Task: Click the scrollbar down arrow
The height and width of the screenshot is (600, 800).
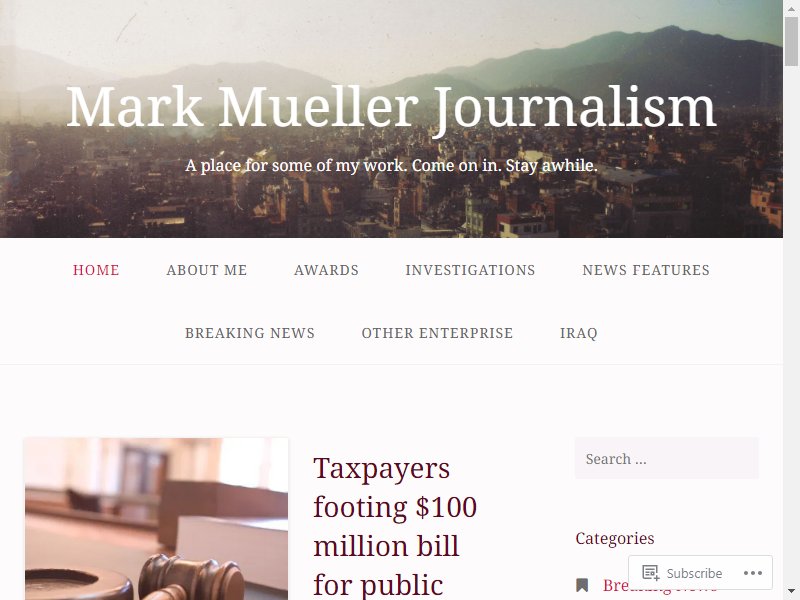Action: point(791,592)
